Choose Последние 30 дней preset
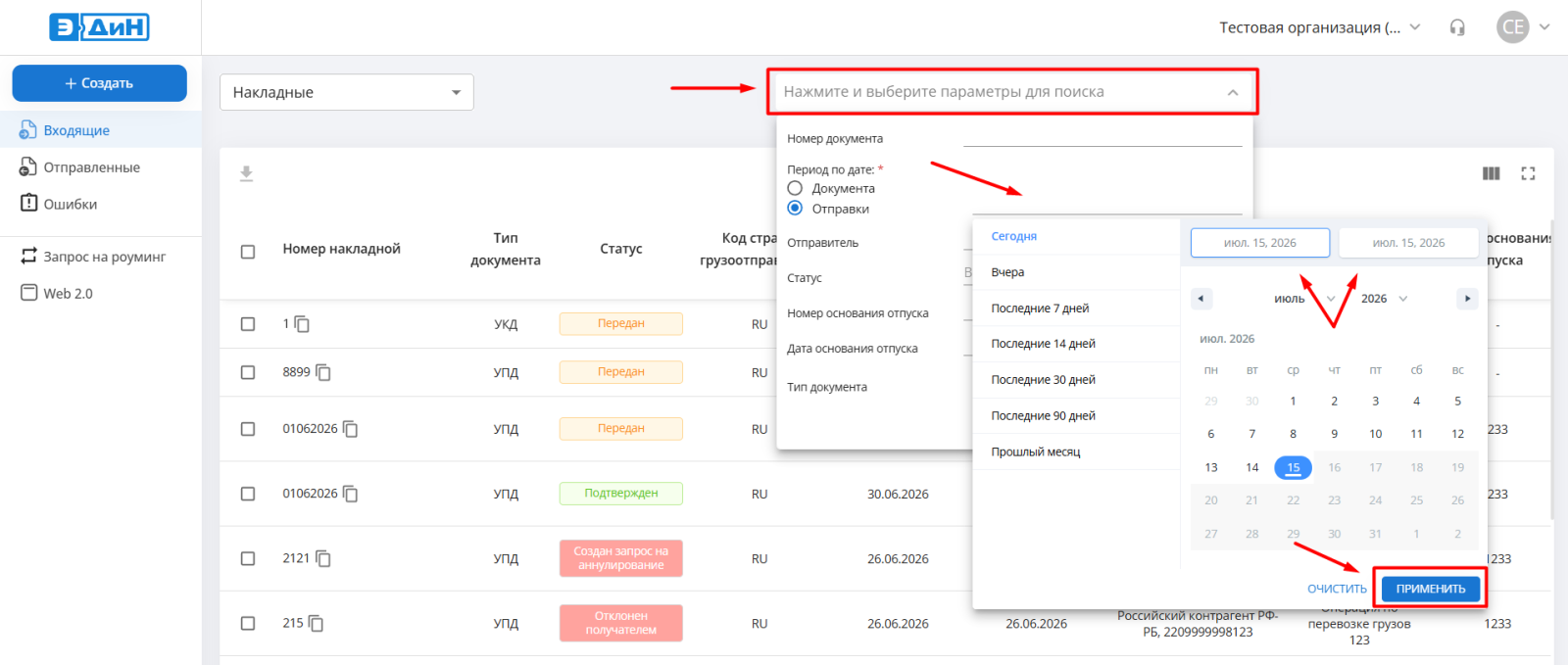 1077,380
